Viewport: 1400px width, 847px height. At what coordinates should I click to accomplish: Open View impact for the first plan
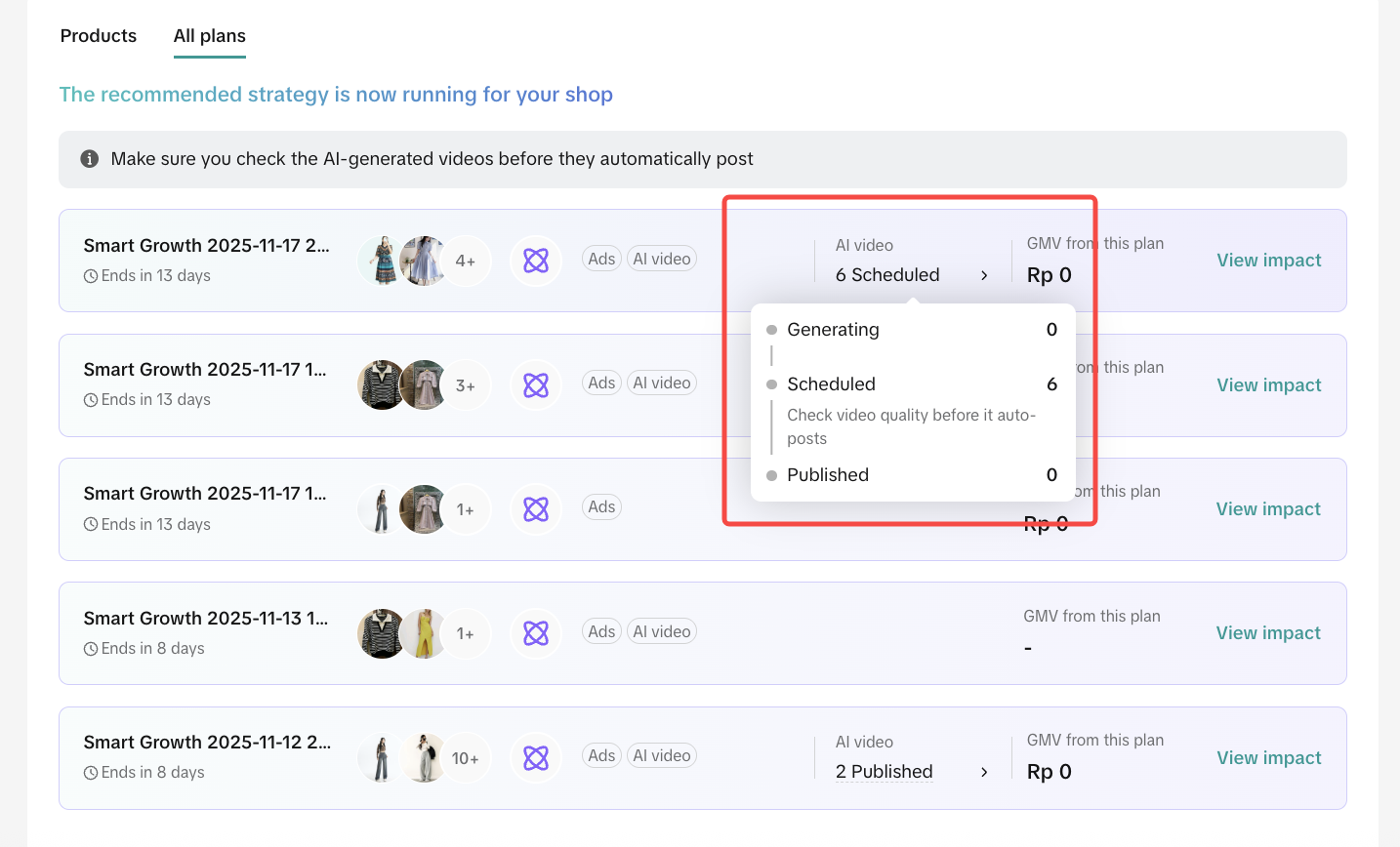(x=1268, y=261)
